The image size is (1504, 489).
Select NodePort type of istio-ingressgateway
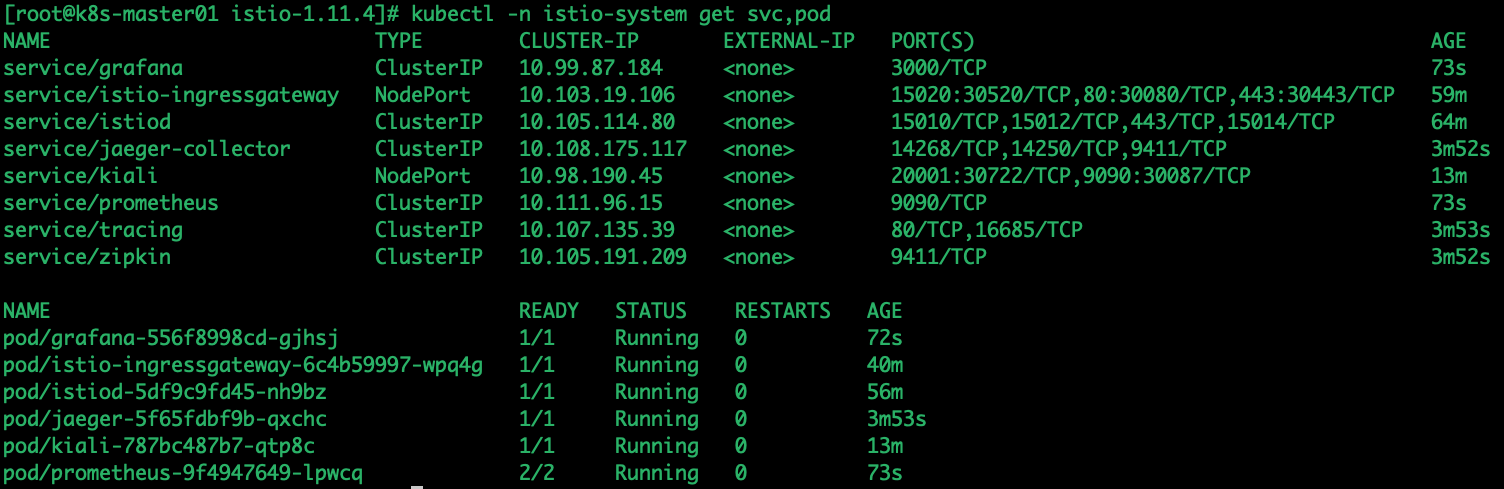(x=423, y=95)
